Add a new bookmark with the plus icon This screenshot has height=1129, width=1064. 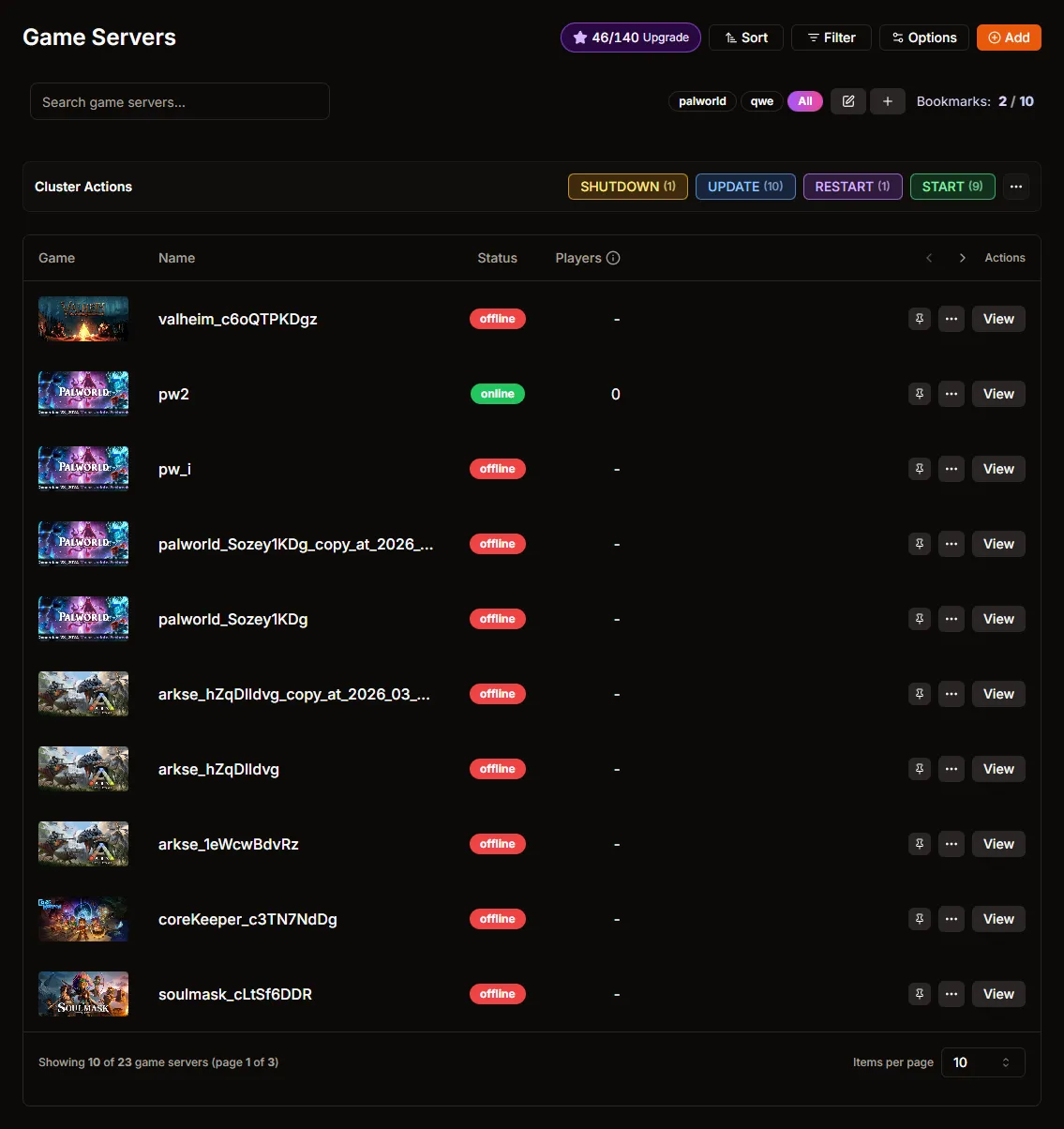887,100
